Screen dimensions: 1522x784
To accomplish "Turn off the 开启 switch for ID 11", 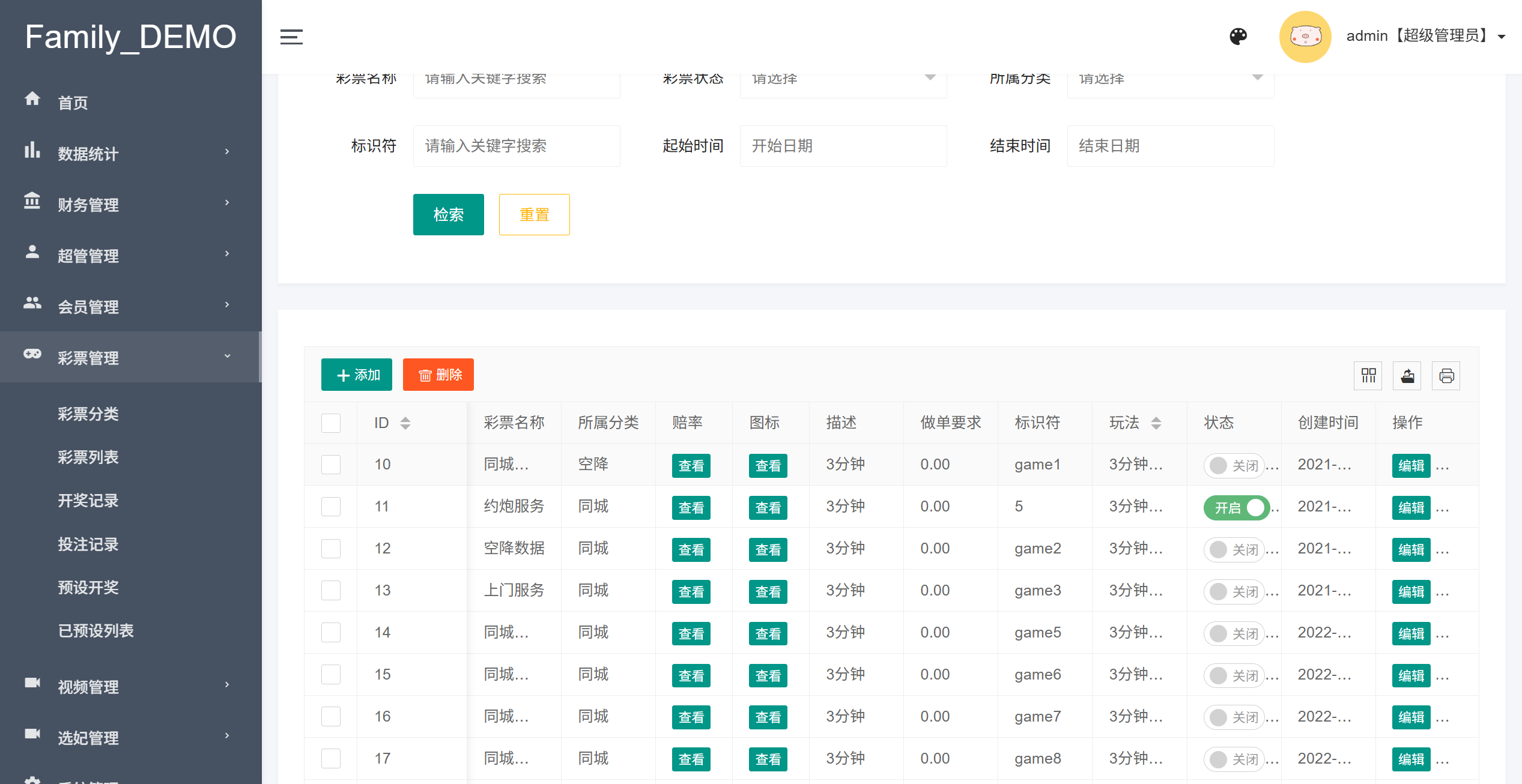I will [1236, 508].
